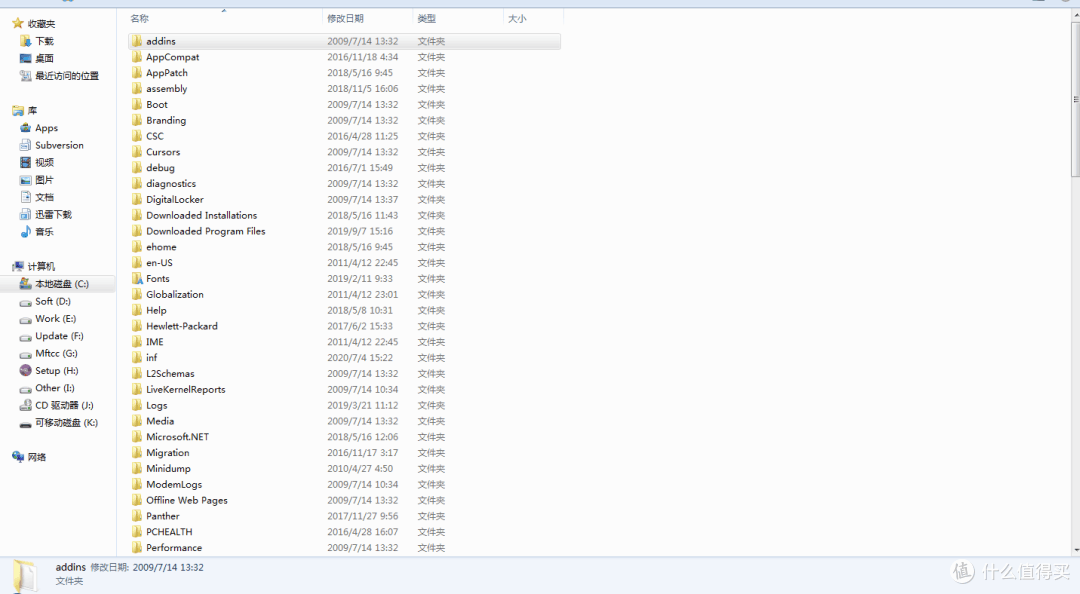Select the LiveKernelReports folder
Screen dimensions: 1080x594
click(x=185, y=390)
